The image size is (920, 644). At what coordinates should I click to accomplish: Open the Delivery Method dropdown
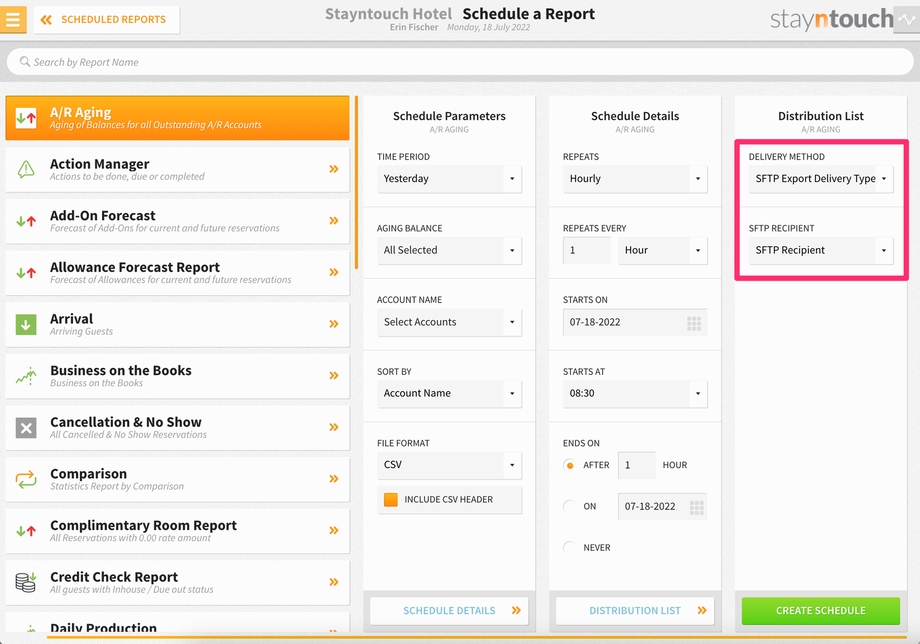pos(821,178)
